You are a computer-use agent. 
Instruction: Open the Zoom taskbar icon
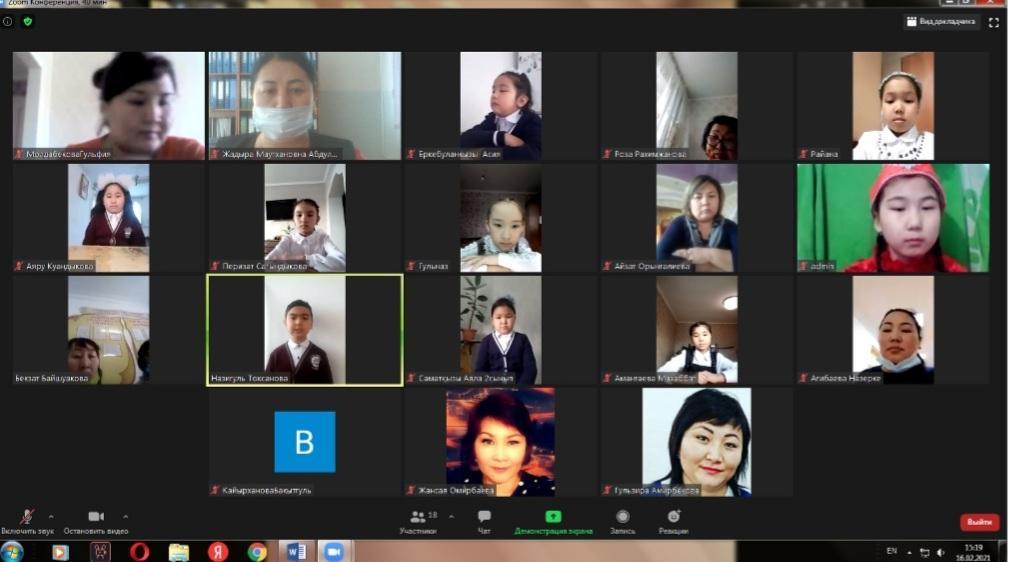point(334,552)
